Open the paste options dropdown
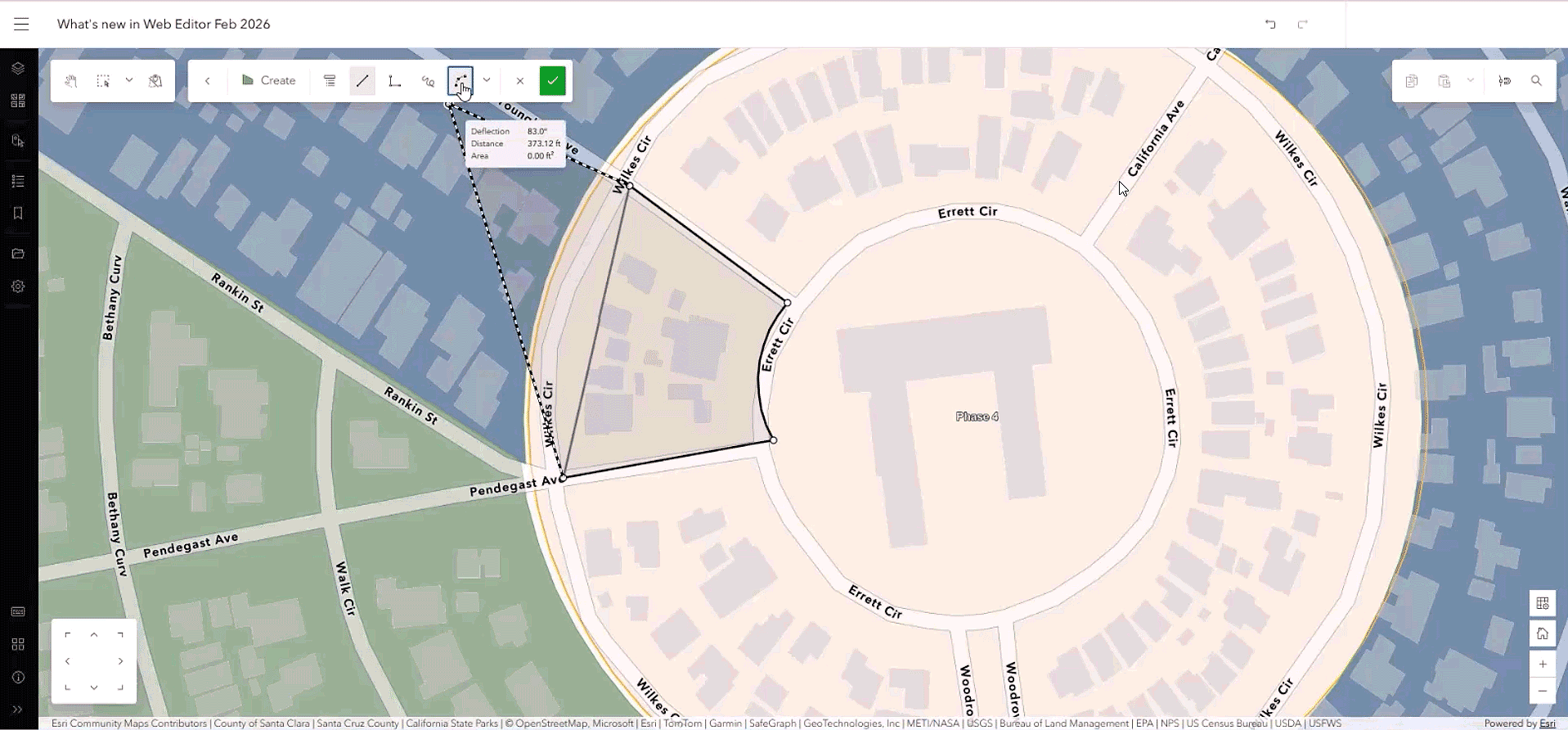 [x=1471, y=80]
